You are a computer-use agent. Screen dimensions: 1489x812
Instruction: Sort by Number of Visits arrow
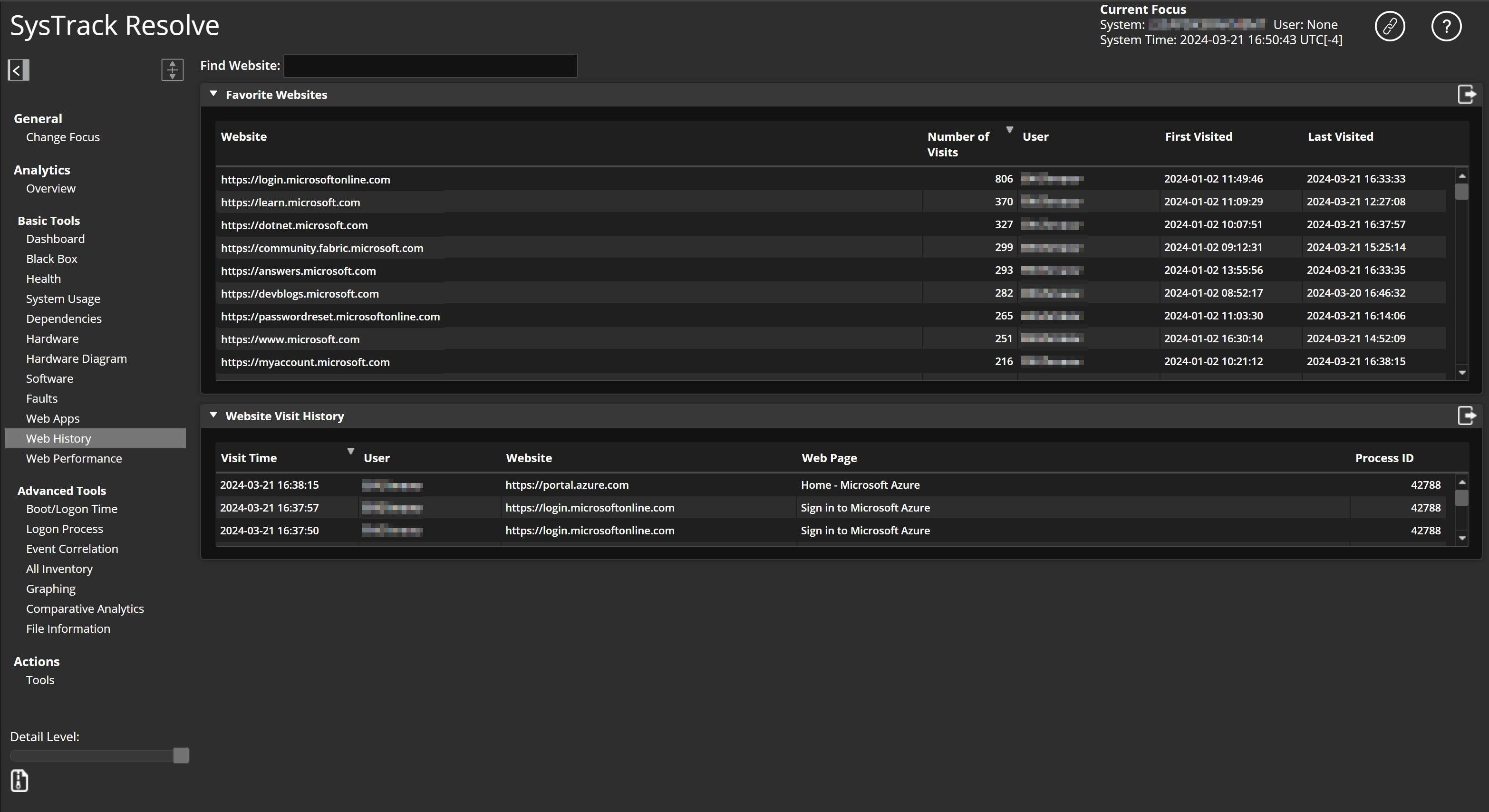coord(1009,130)
